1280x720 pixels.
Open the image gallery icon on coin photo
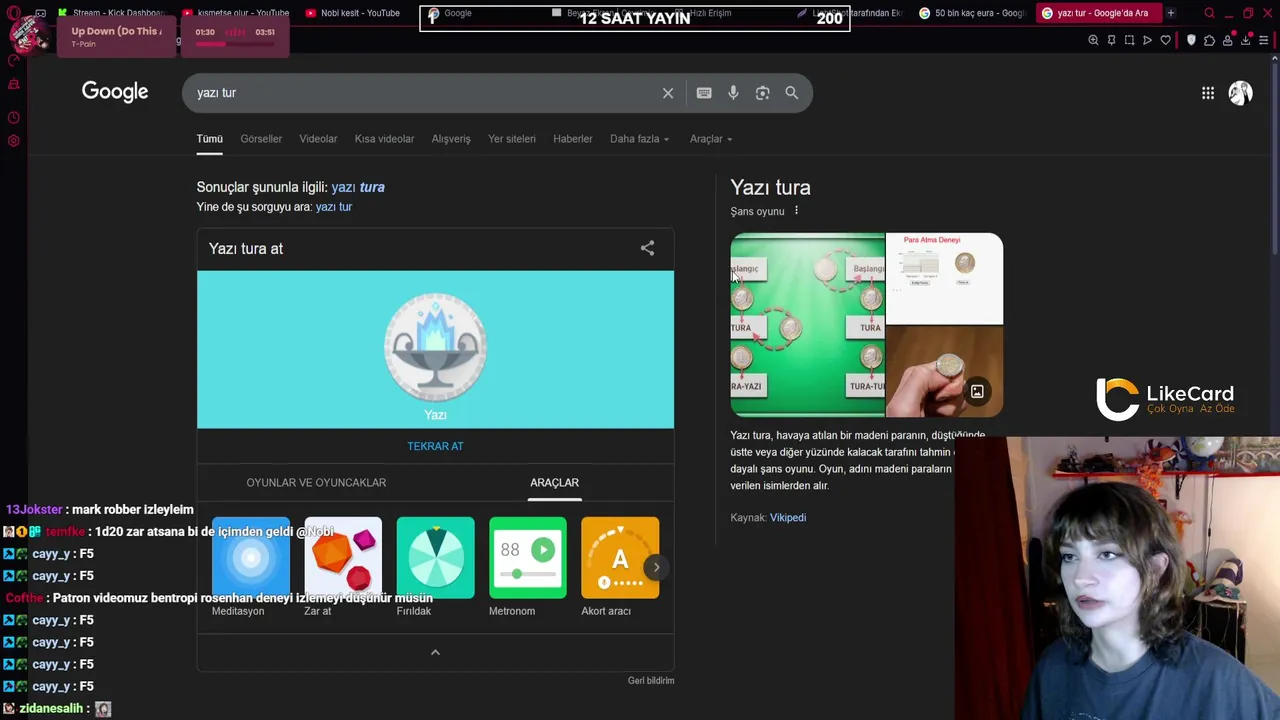point(977,392)
